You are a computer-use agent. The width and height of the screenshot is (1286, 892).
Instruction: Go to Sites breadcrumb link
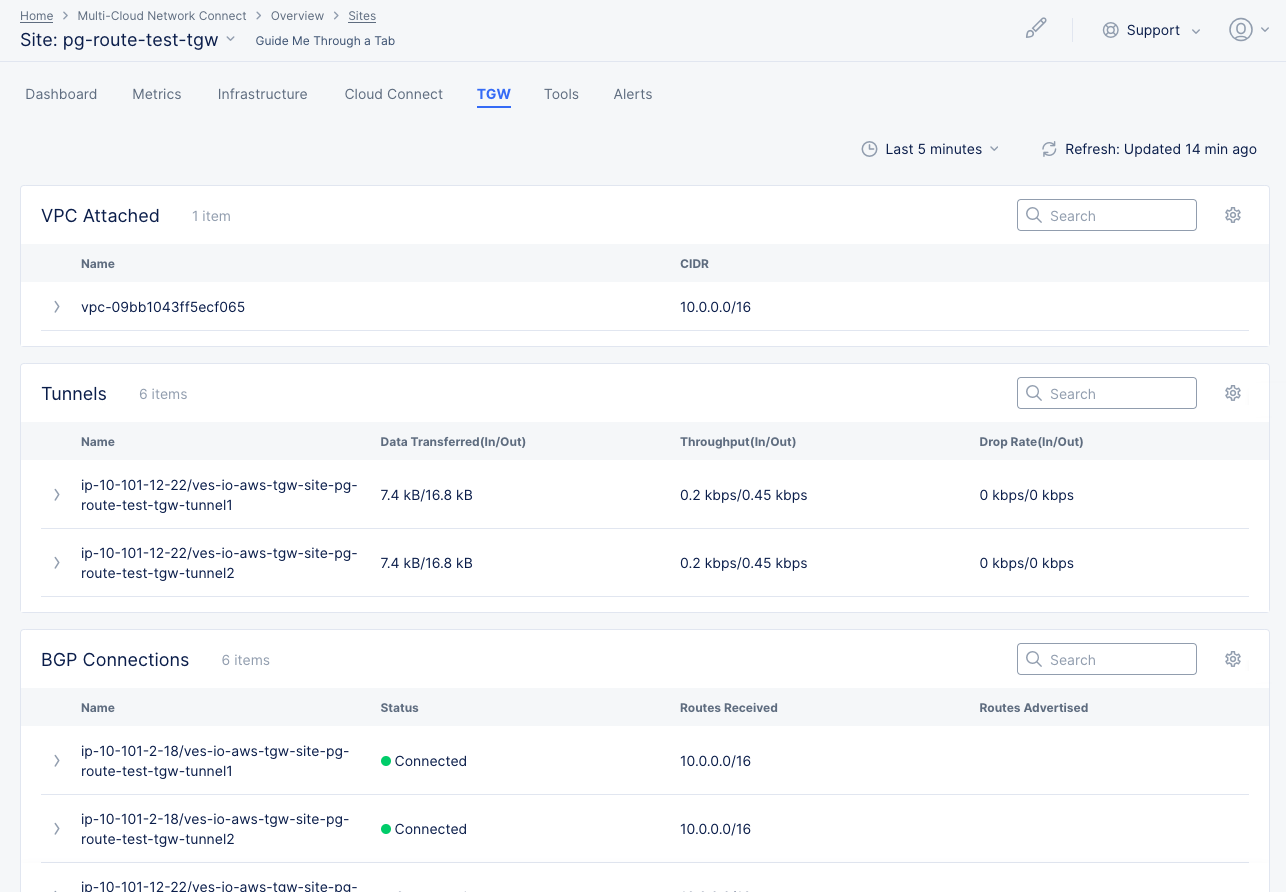pyautogui.click(x=362, y=16)
